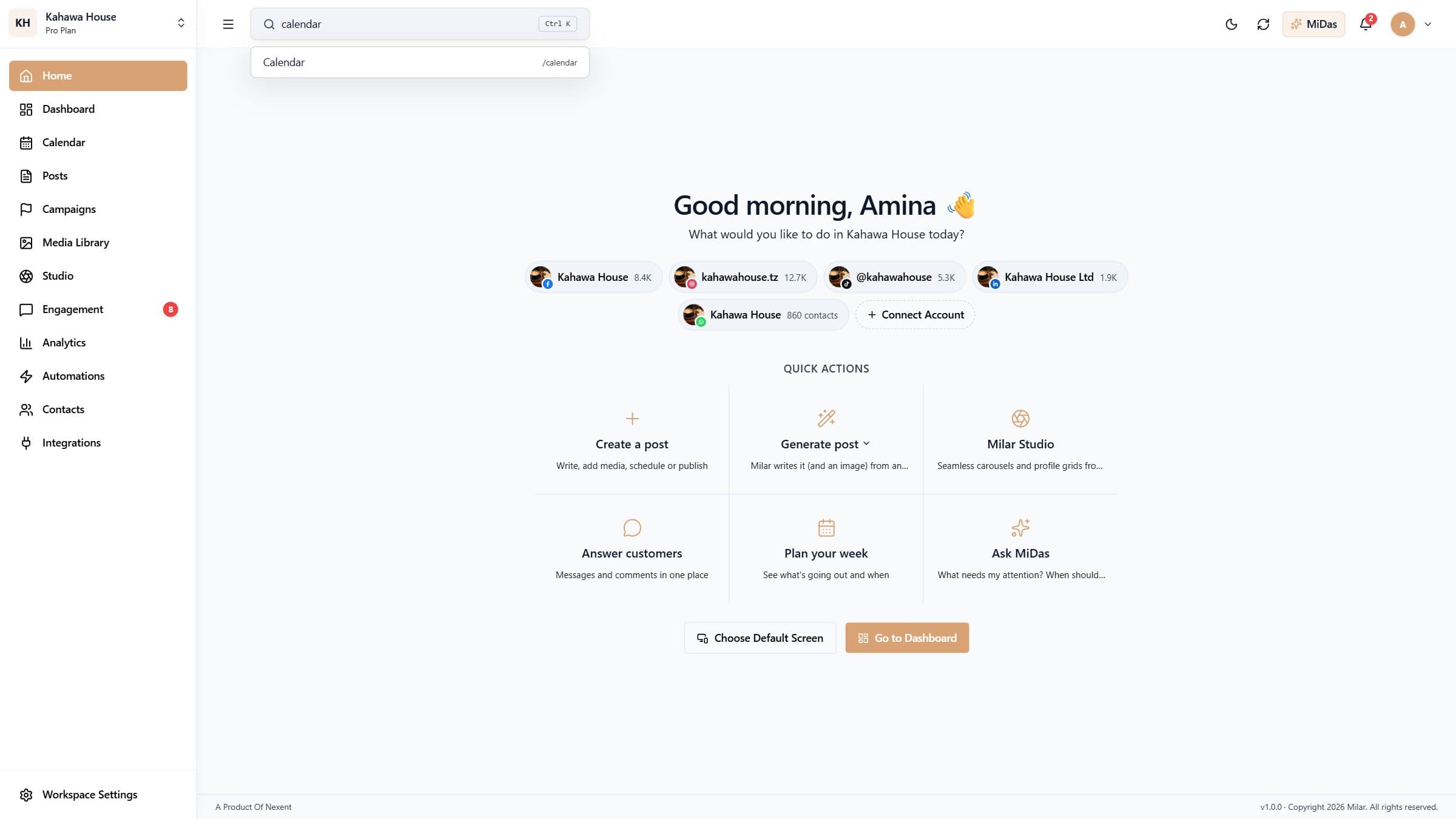Click the user avatar labeled A
1456x819 pixels.
click(1403, 24)
